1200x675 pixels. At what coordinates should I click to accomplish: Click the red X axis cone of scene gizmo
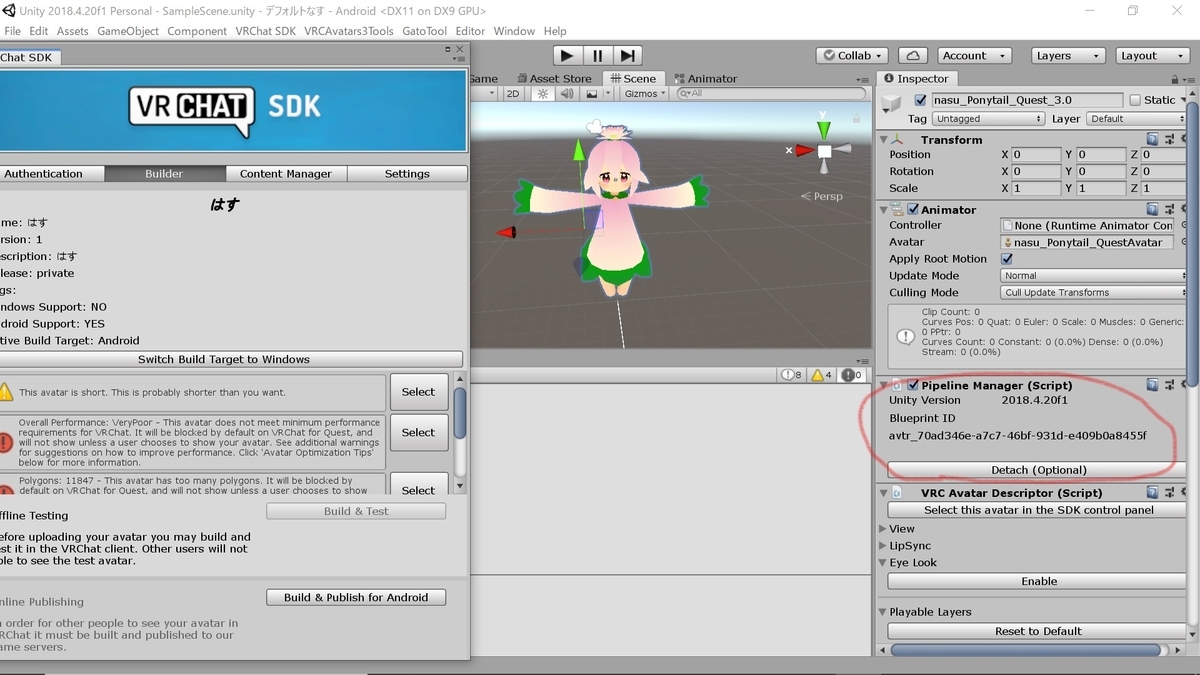click(804, 151)
